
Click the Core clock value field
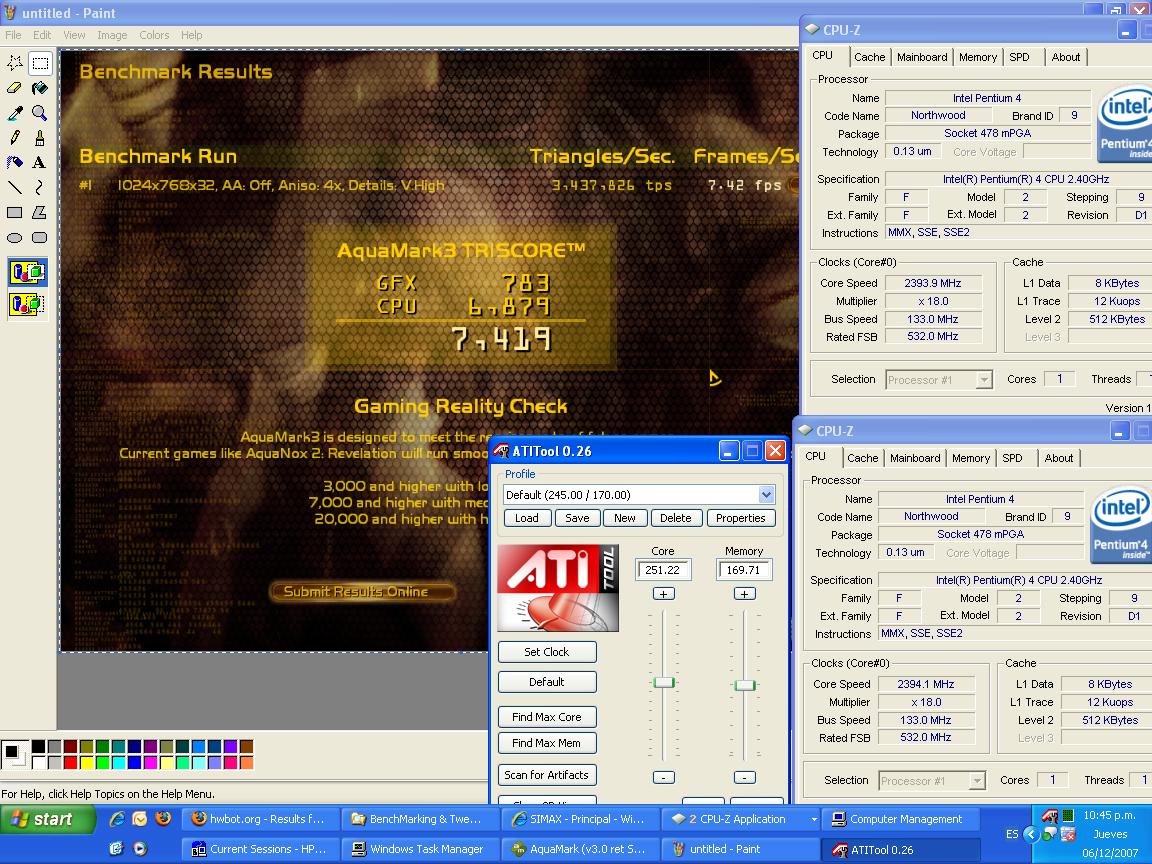[663, 570]
